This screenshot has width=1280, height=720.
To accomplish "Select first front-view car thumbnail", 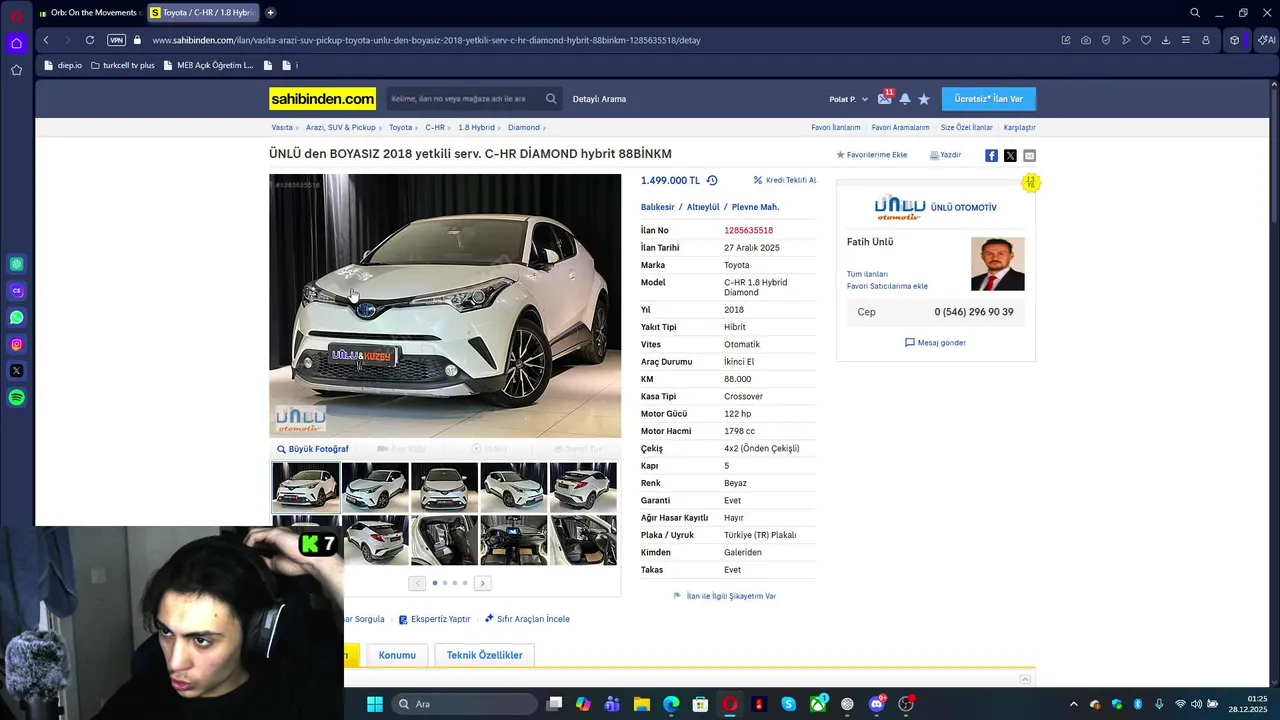I will pos(306,487).
